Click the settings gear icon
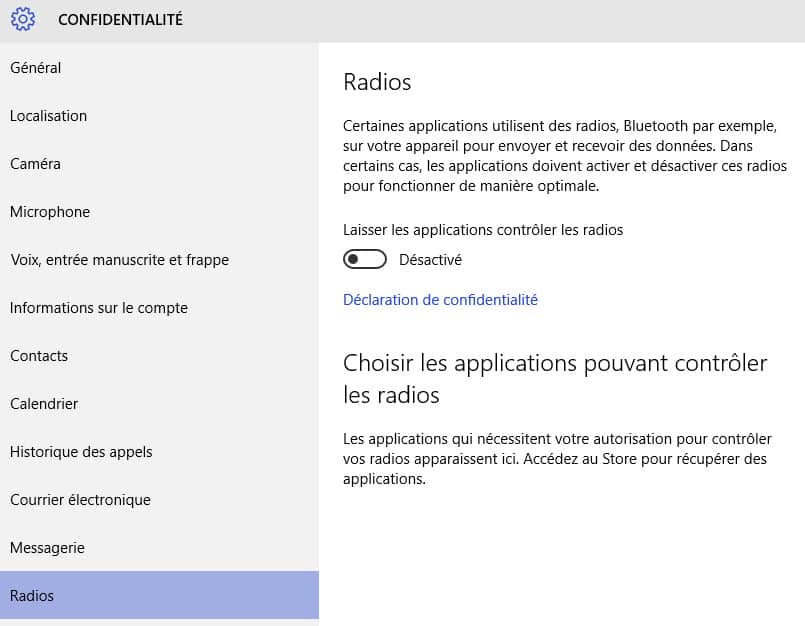 (23, 20)
